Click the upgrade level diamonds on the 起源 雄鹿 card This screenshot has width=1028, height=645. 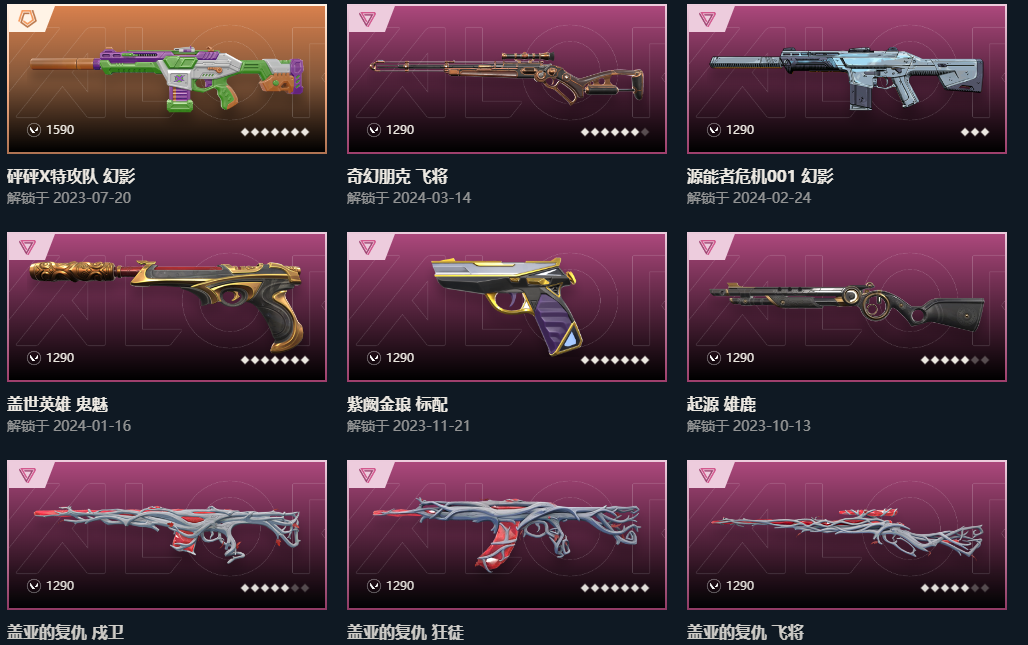click(x=955, y=360)
